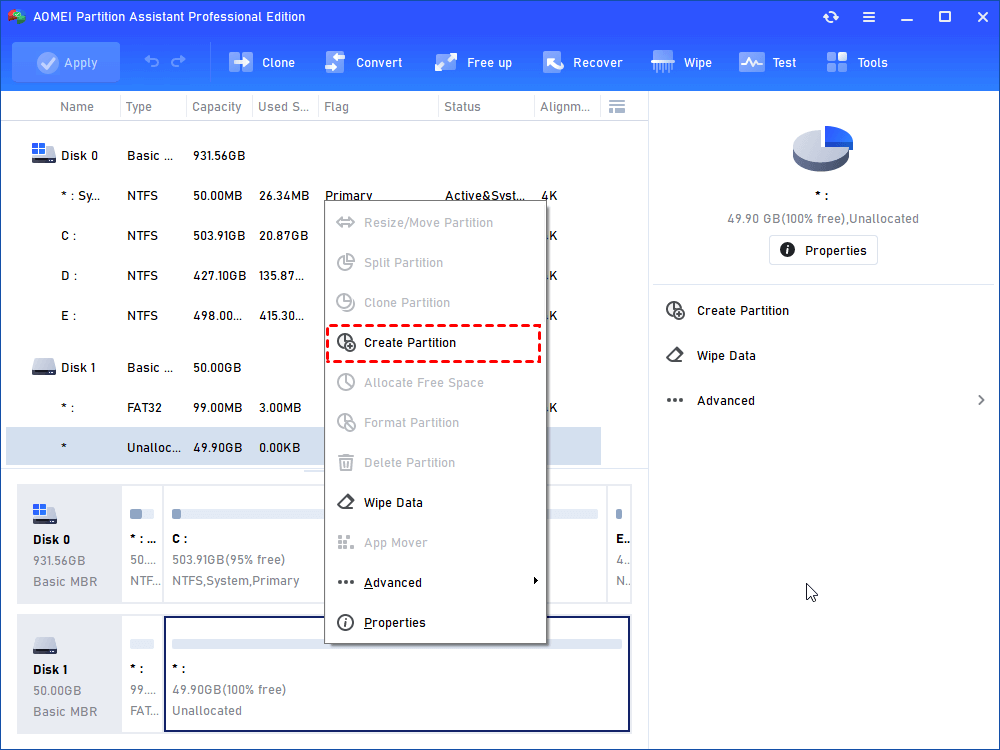1000x750 pixels.
Task: Expand the Advanced chevron in the right panel
Action: [981, 400]
